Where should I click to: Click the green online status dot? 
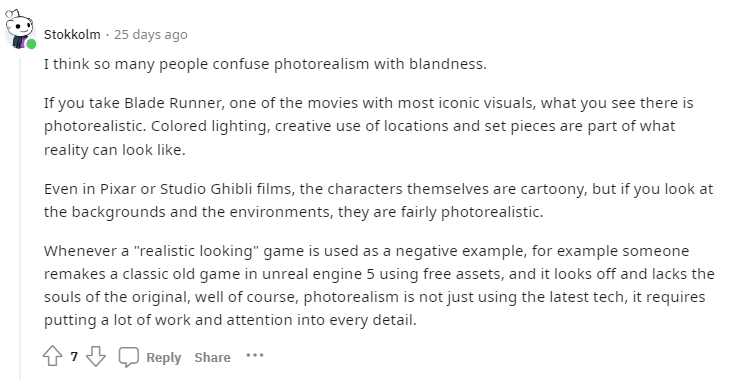(31, 44)
